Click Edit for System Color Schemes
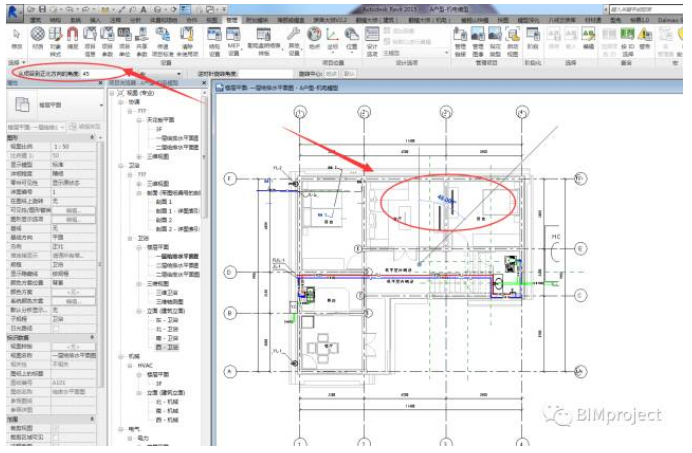Viewport: 692px width, 453px height. (x=73, y=301)
